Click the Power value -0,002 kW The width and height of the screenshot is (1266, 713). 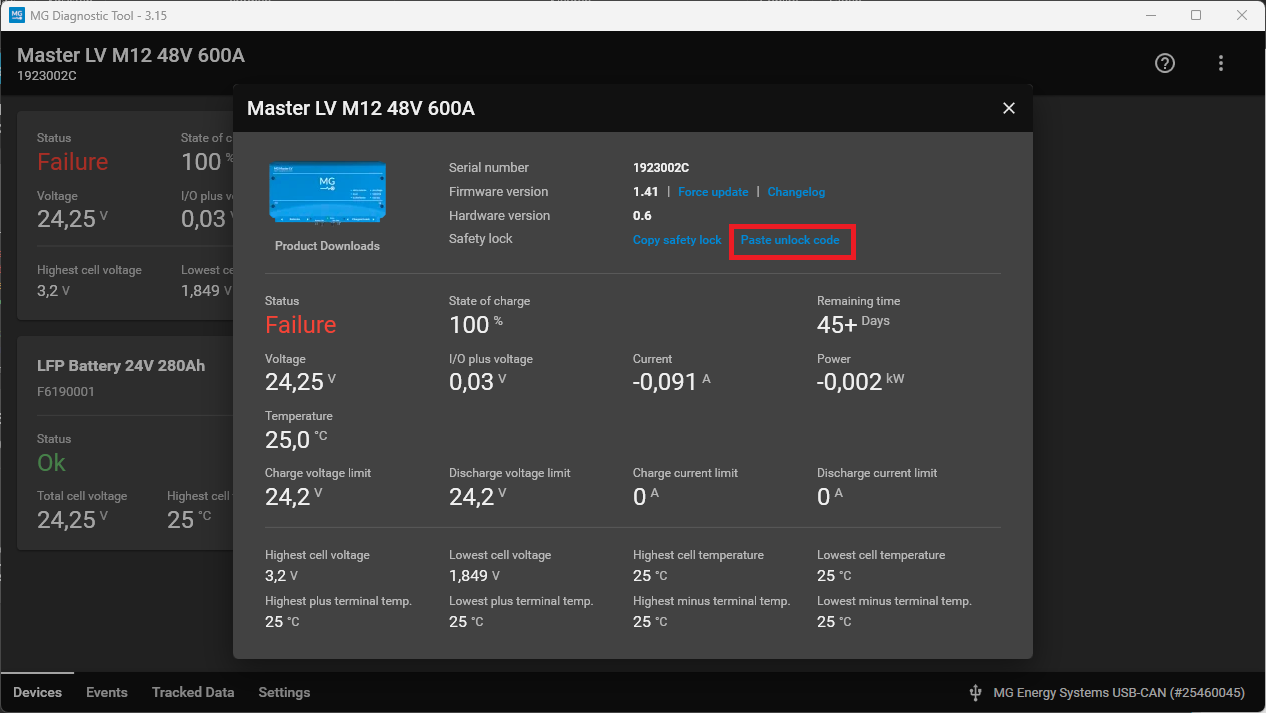[x=860, y=381]
